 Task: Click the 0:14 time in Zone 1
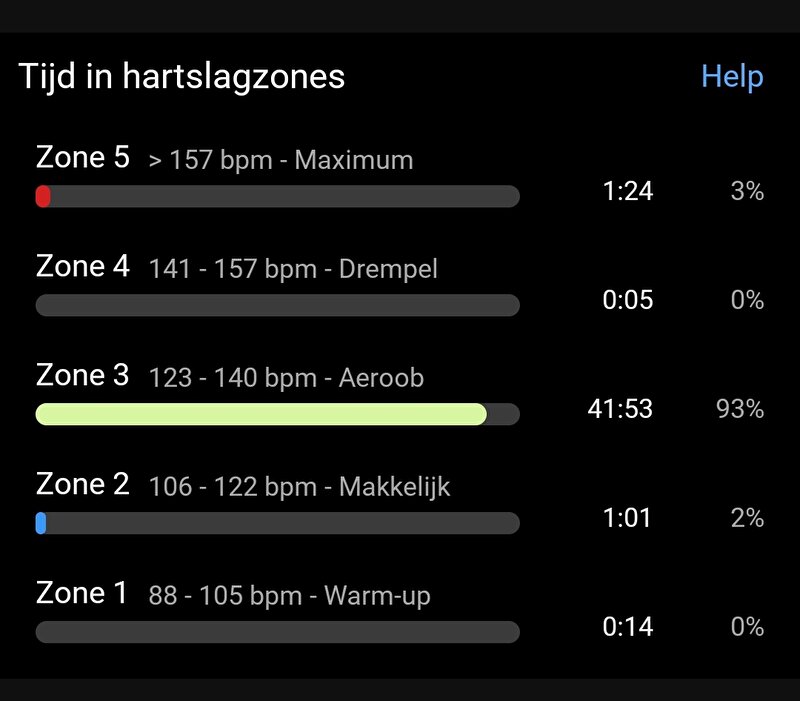click(628, 627)
